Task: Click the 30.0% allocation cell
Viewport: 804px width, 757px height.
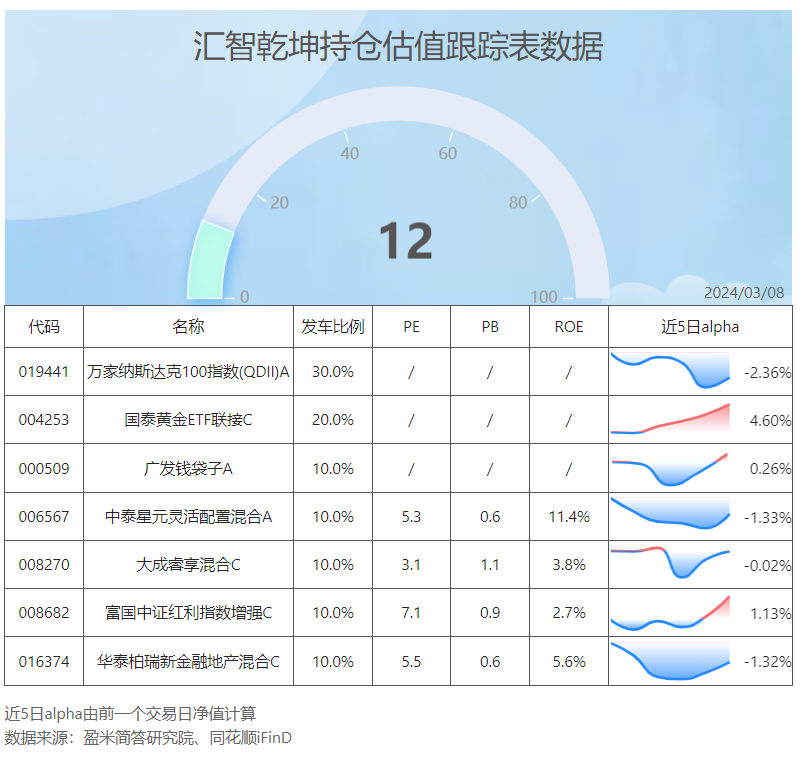Action: (333, 372)
